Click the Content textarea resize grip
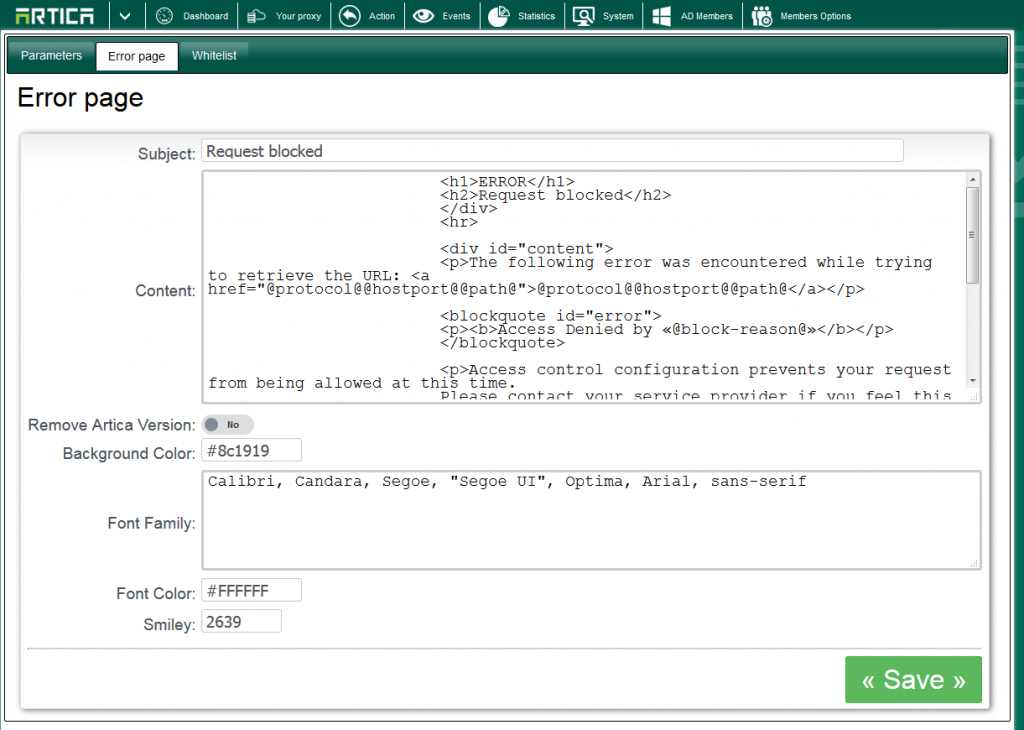 tap(974, 396)
